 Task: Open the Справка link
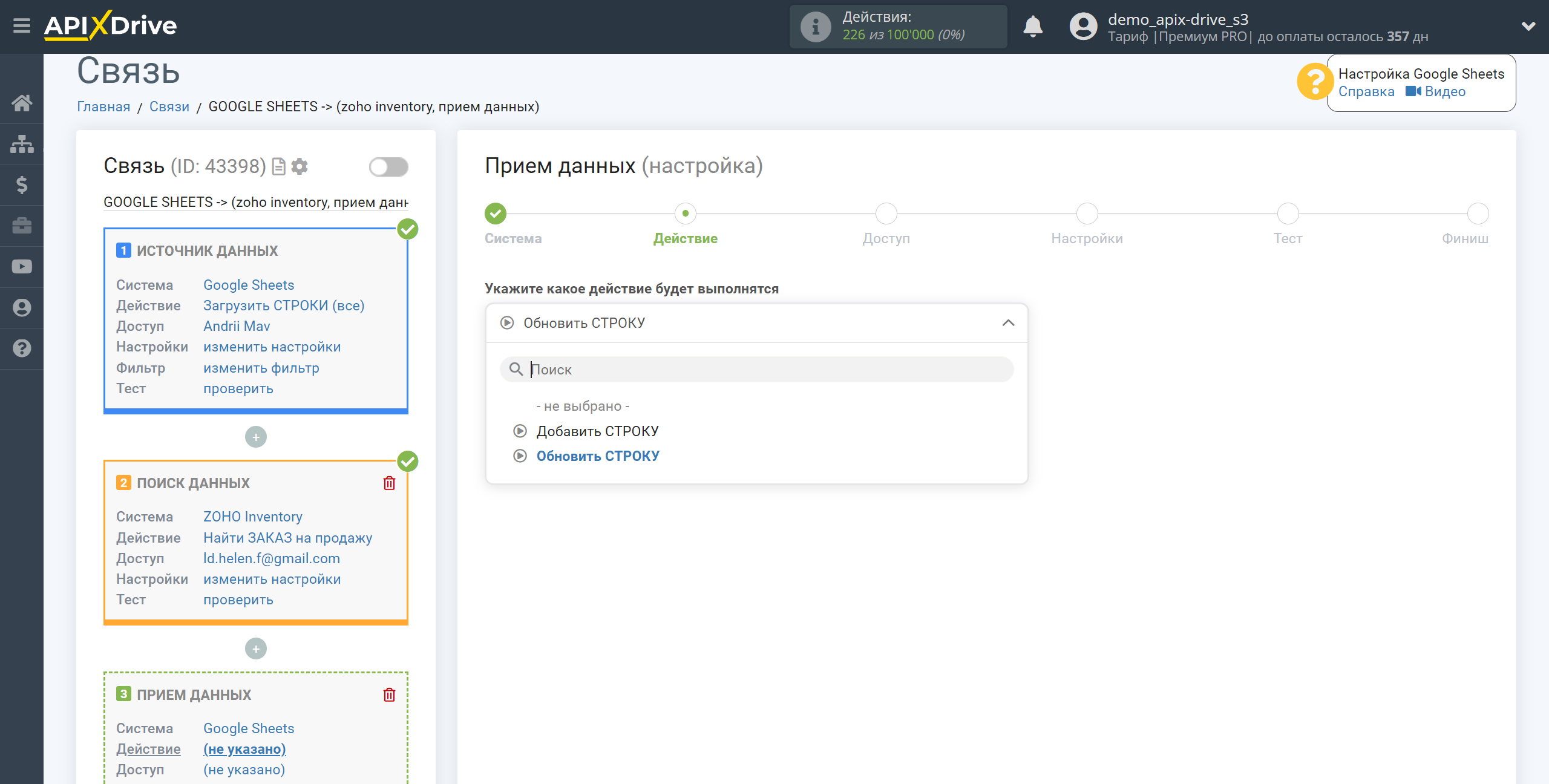click(1366, 91)
